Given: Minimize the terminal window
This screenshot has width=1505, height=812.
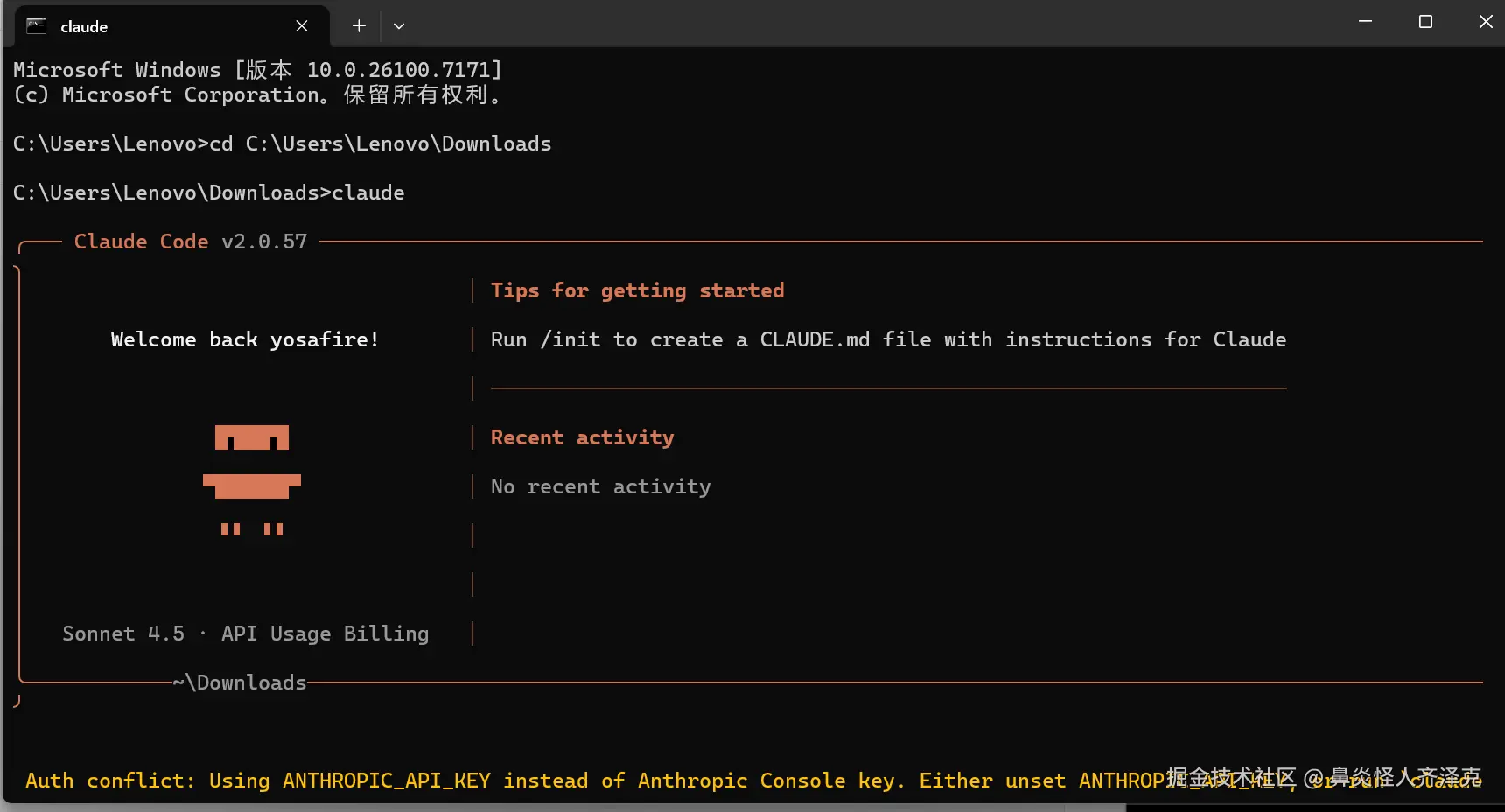Looking at the screenshot, I should [1365, 22].
